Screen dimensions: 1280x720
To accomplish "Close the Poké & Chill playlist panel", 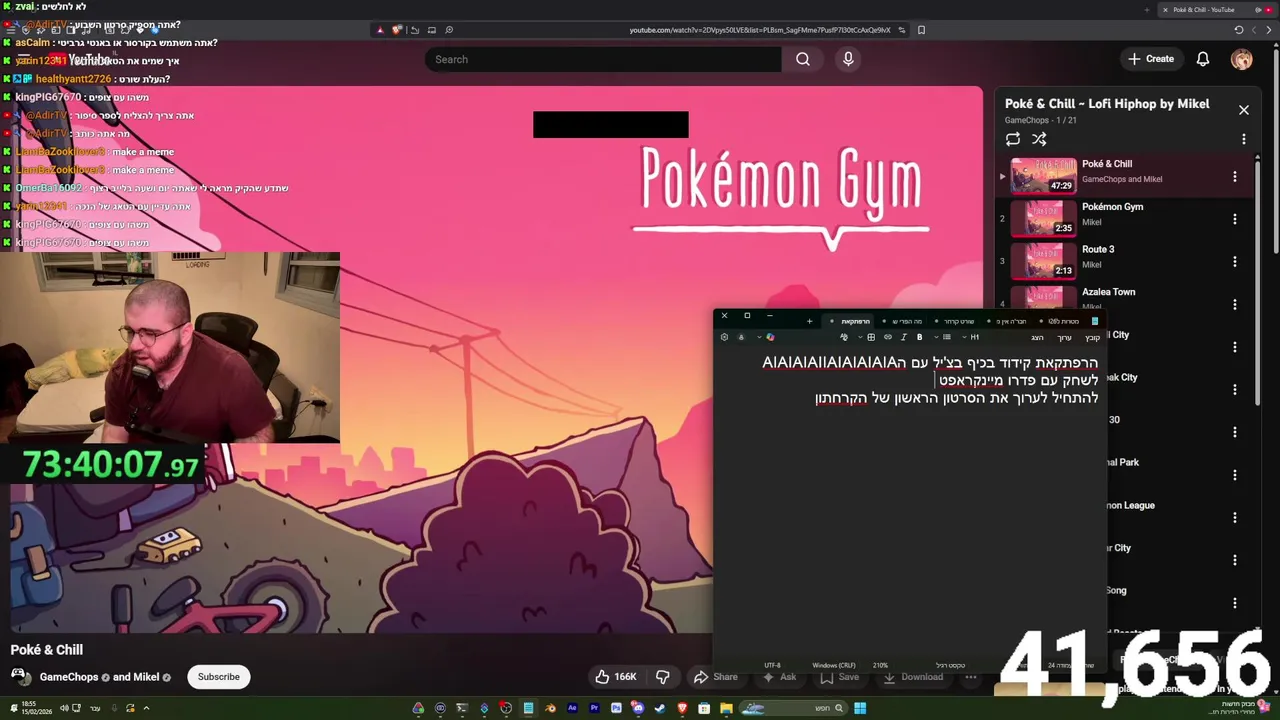I will coord(1243,110).
